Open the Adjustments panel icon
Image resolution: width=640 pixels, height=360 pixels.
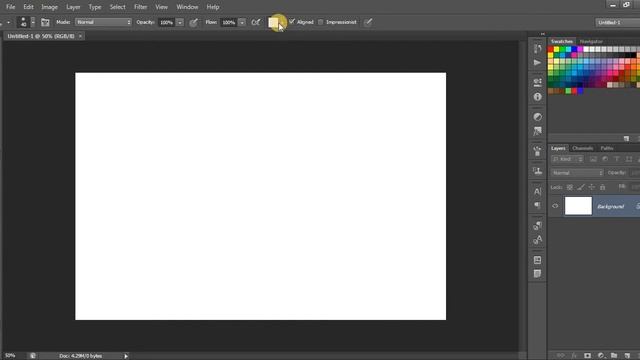click(x=537, y=117)
